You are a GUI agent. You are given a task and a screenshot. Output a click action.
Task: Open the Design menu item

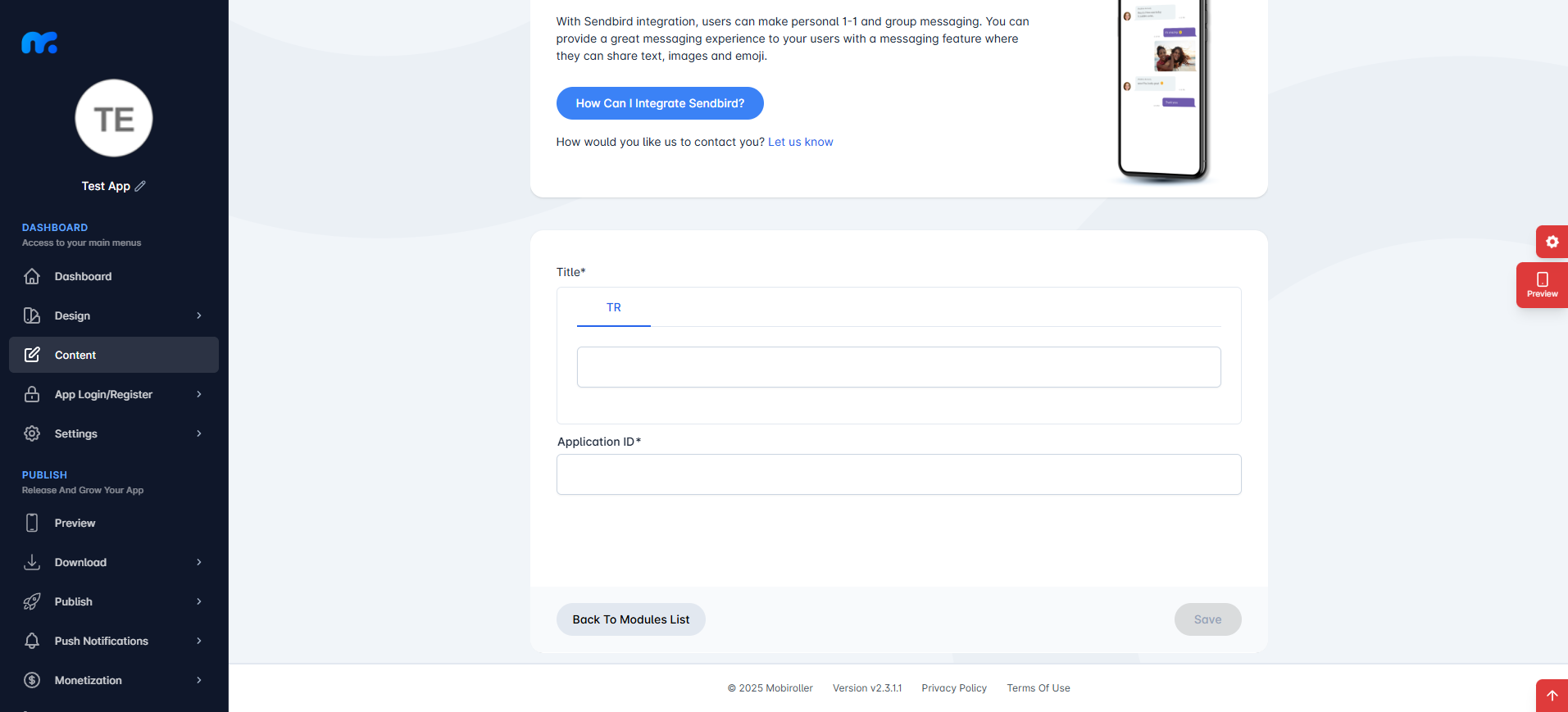(x=114, y=315)
